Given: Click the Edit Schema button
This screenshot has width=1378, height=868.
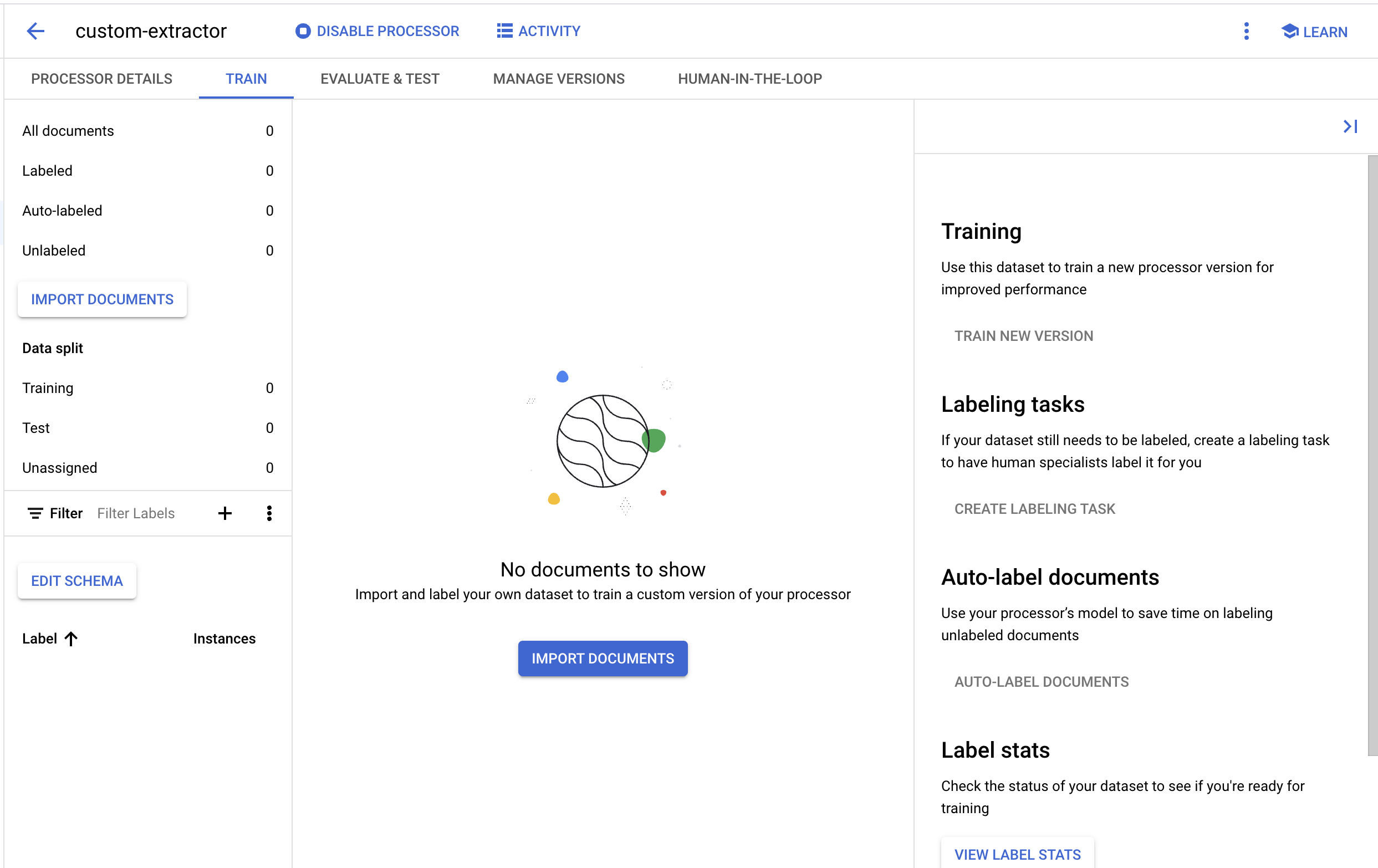Looking at the screenshot, I should [78, 581].
